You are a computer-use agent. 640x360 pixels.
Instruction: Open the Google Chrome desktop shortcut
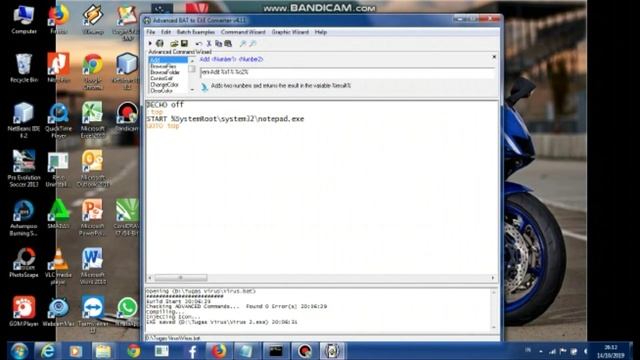tap(93, 71)
